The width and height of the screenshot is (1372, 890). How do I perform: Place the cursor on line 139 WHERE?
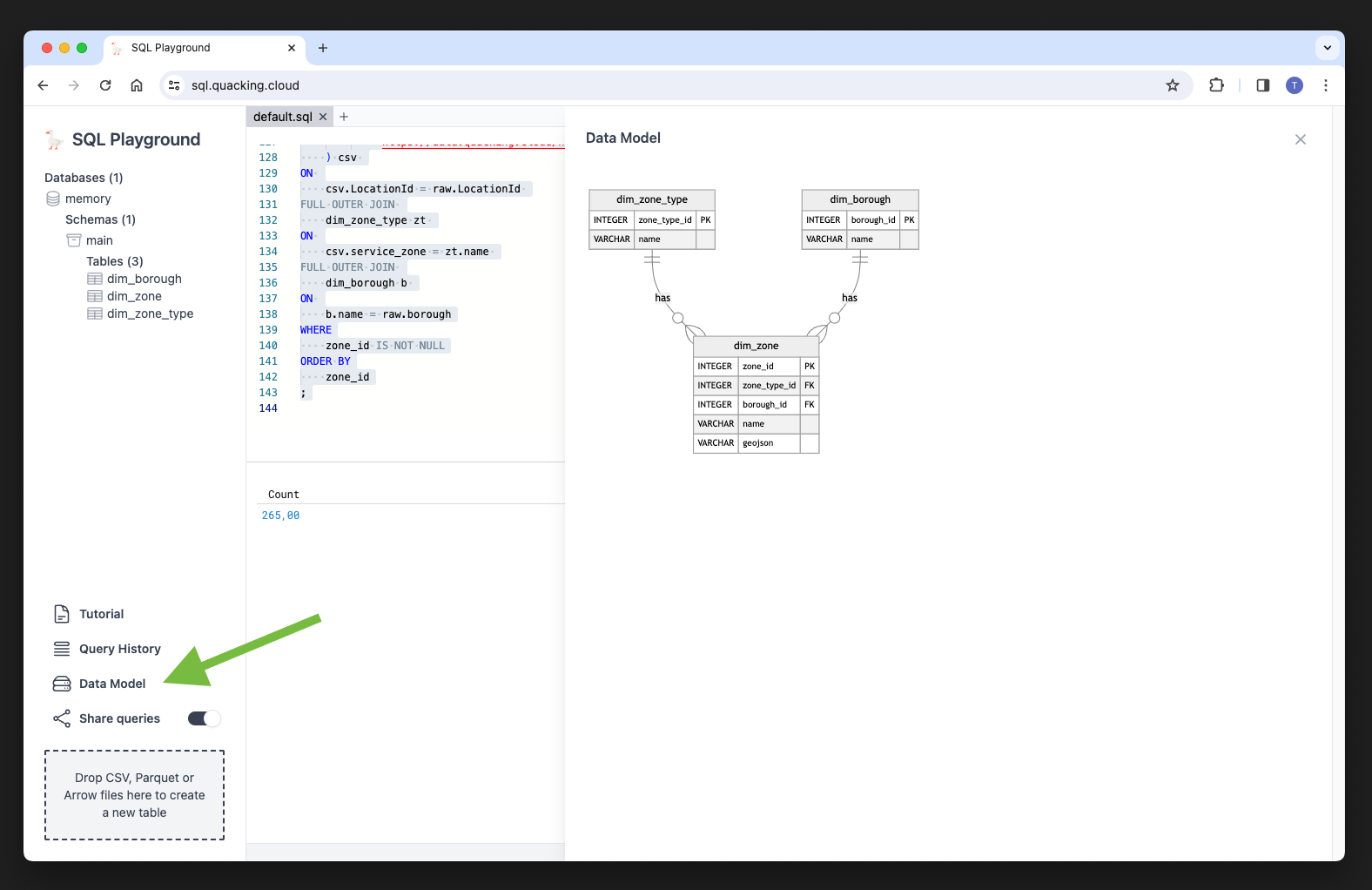[316, 330]
